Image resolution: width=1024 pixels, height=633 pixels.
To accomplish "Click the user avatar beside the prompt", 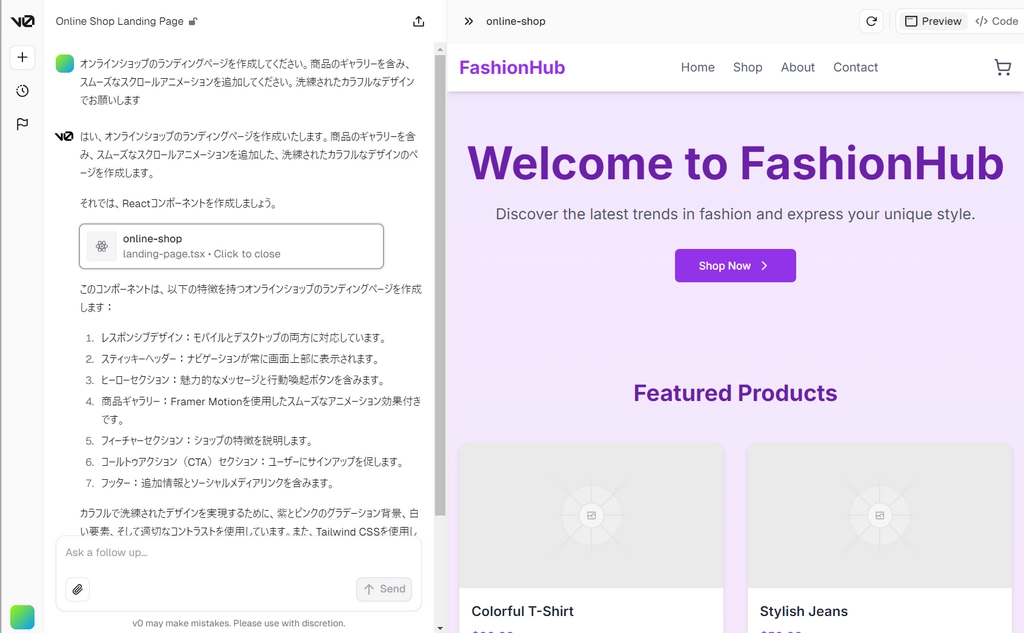I will tap(65, 63).
